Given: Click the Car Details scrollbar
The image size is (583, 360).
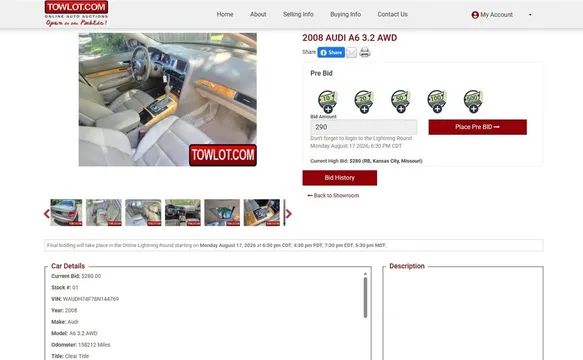Looking at the screenshot, I should point(365,298).
